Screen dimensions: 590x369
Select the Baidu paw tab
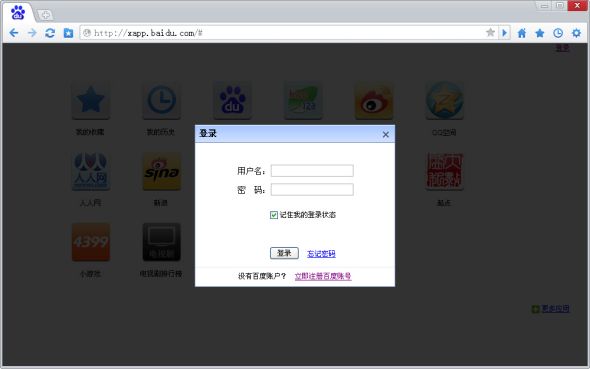18,13
